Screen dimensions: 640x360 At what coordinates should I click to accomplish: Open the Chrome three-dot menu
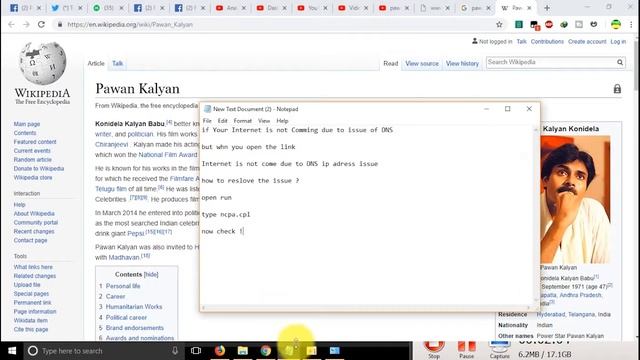pyautogui.click(x=631, y=24)
